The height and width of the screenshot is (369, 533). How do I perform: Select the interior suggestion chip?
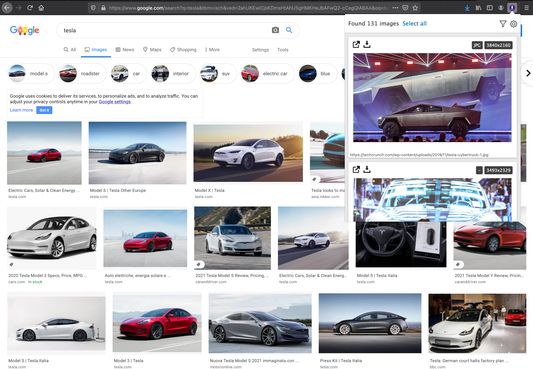(172, 73)
